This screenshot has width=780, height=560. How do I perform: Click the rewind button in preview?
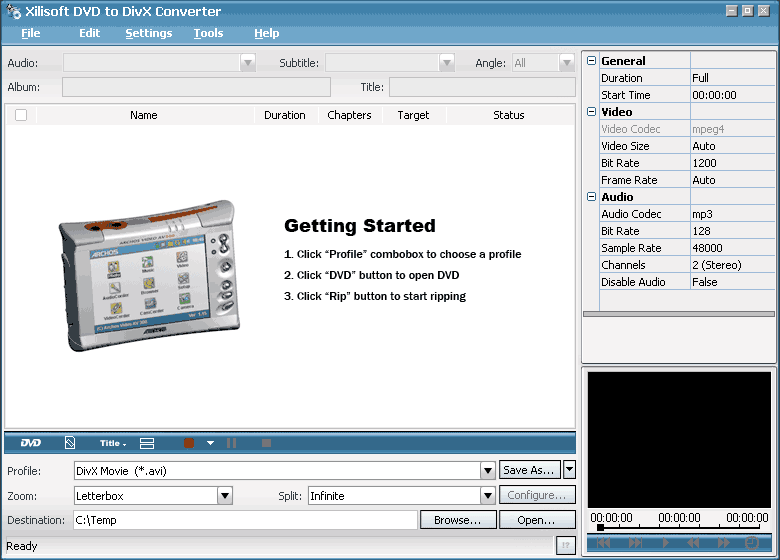693,543
